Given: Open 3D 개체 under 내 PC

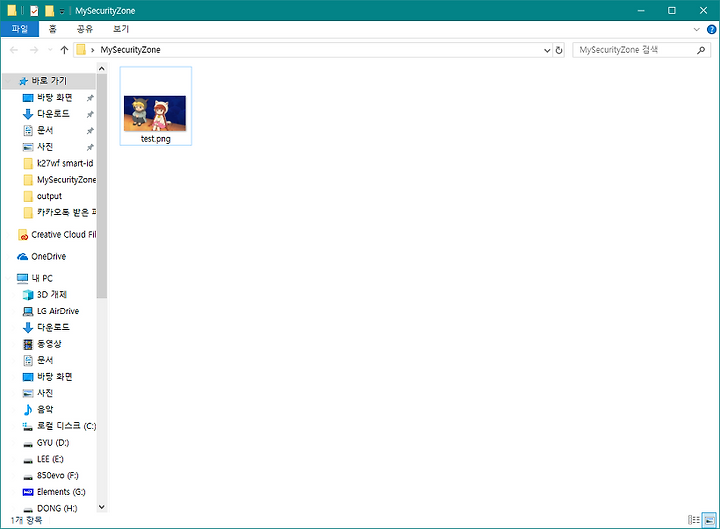Looking at the screenshot, I should pos(51,294).
